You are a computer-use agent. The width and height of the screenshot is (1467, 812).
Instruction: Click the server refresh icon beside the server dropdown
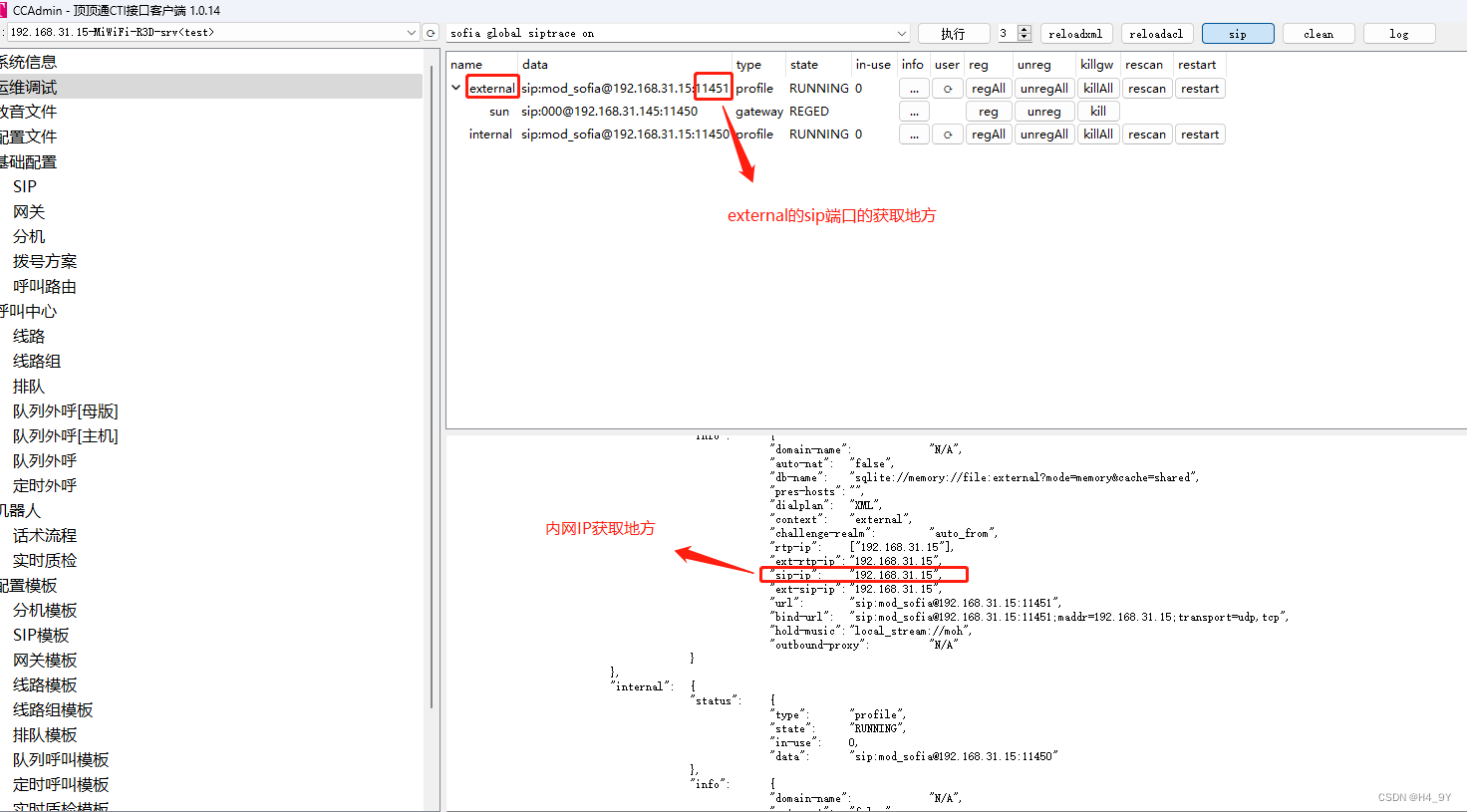click(431, 33)
